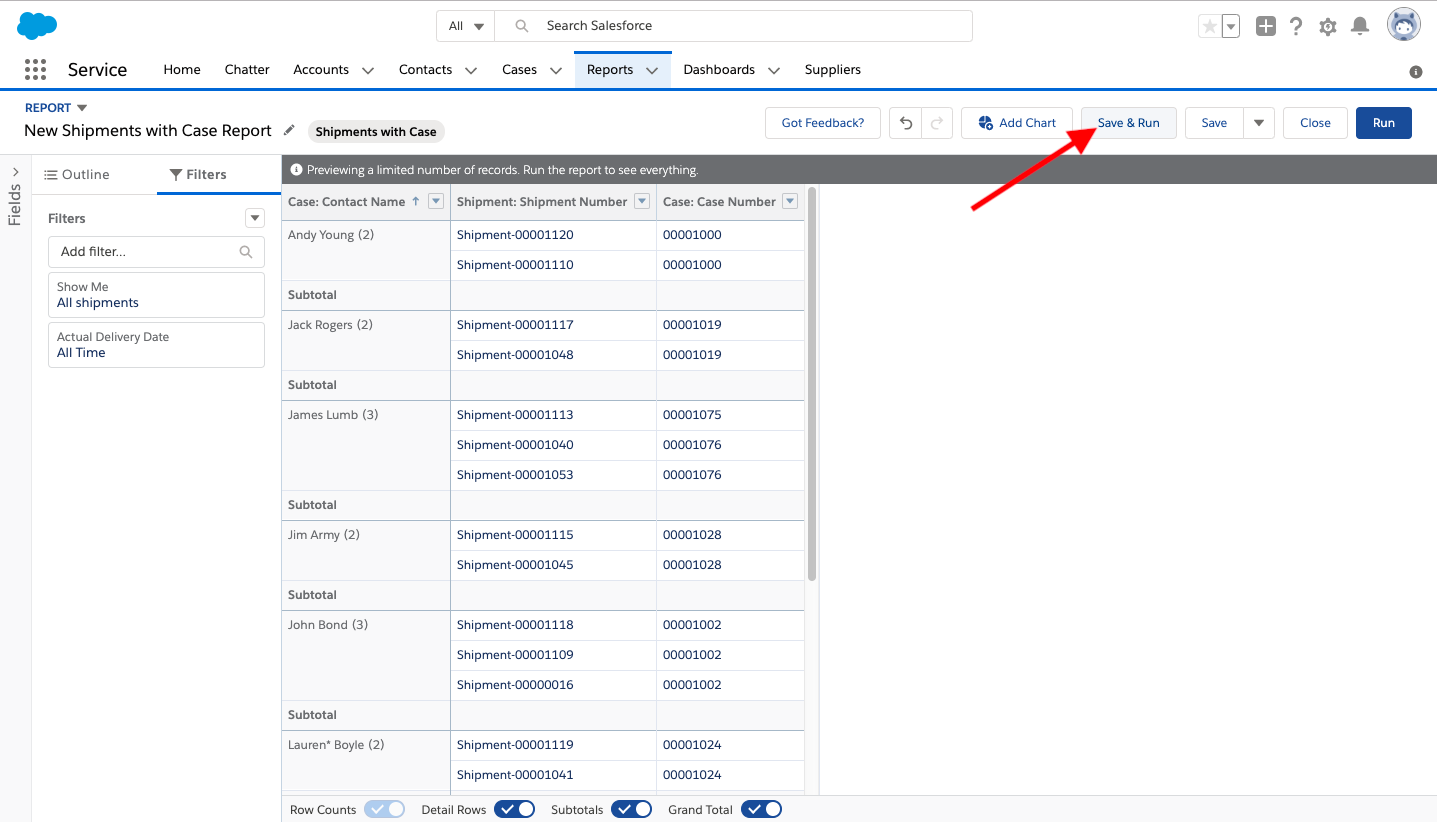1437x822 pixels.
Task: Open the Suppliers tab
Action: (x=833, y=70)
